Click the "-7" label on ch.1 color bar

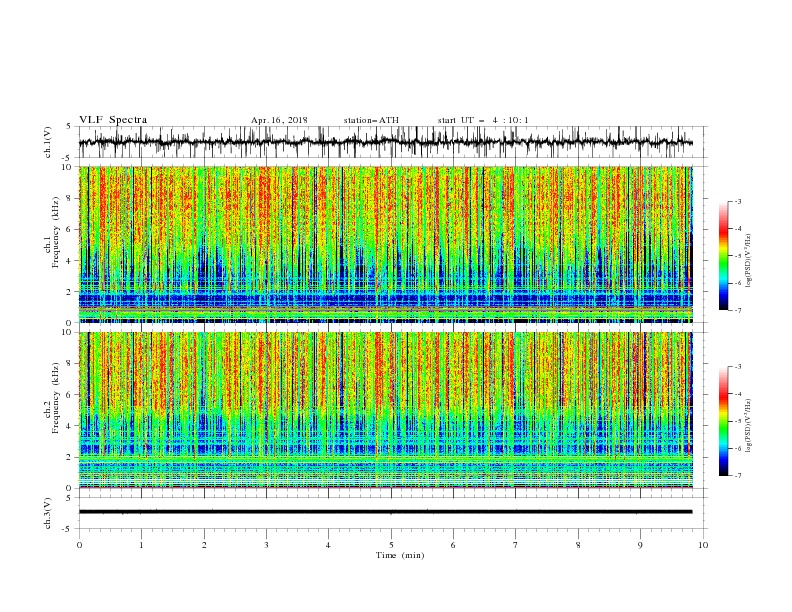pos(737,310)
